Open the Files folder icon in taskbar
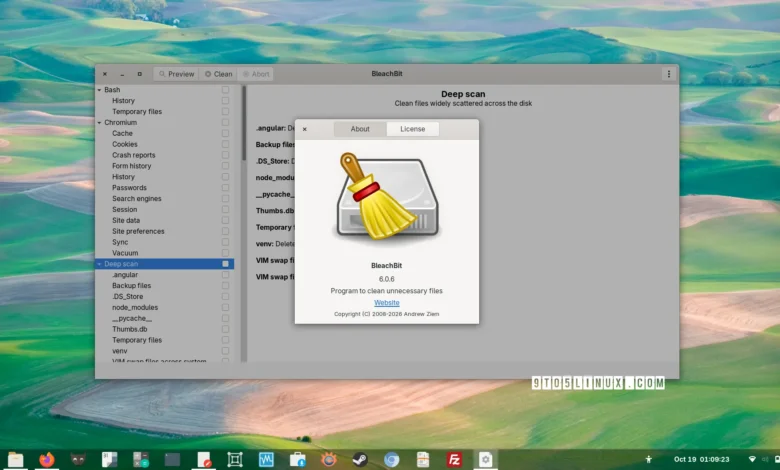 click(15, 460)
